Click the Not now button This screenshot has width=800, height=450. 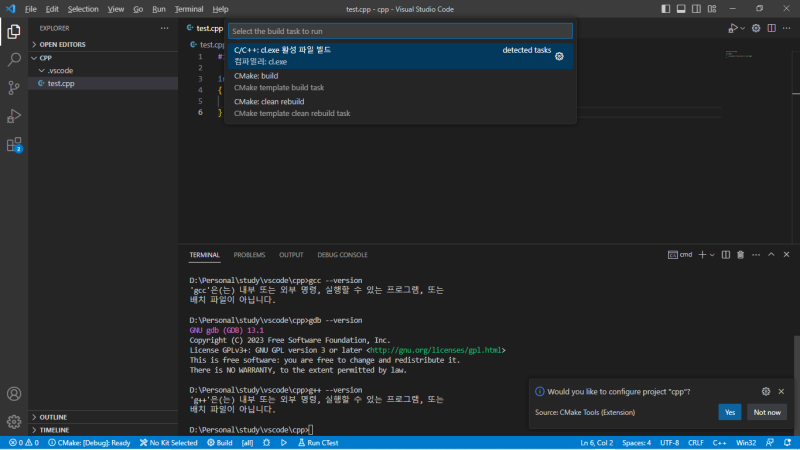(x=766, y=412)
